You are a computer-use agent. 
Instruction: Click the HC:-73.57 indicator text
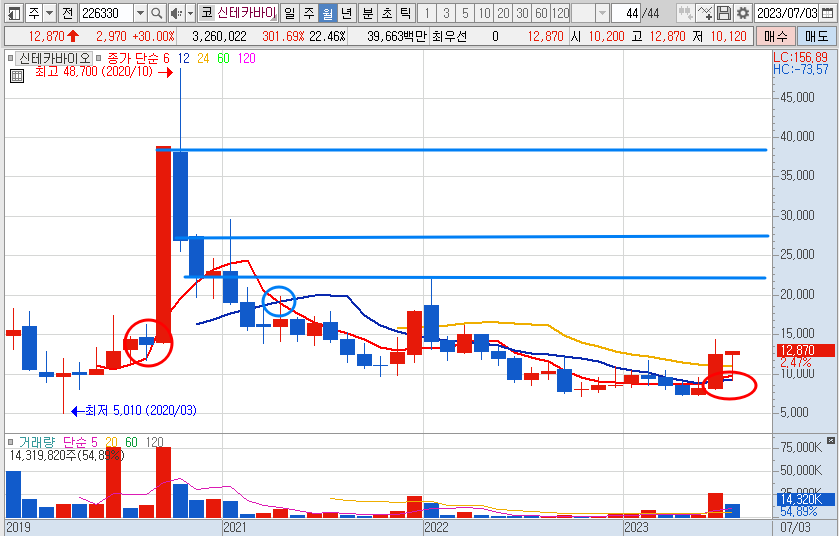[x=800, y=70]
